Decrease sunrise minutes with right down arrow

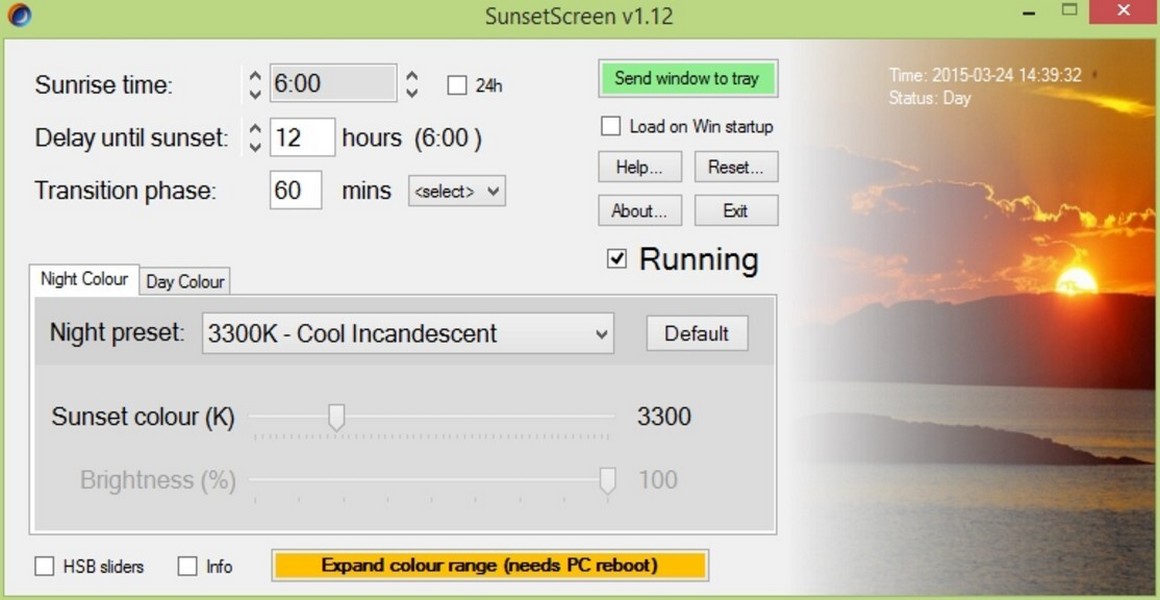[412, 93]
